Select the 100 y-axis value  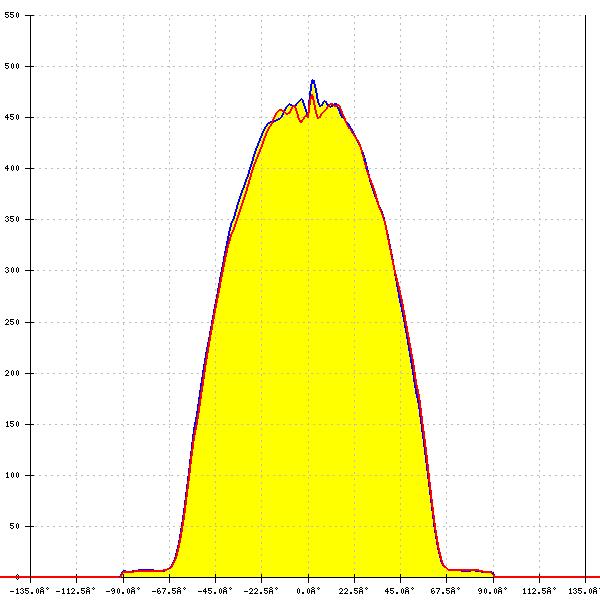[x=12, y=475]
